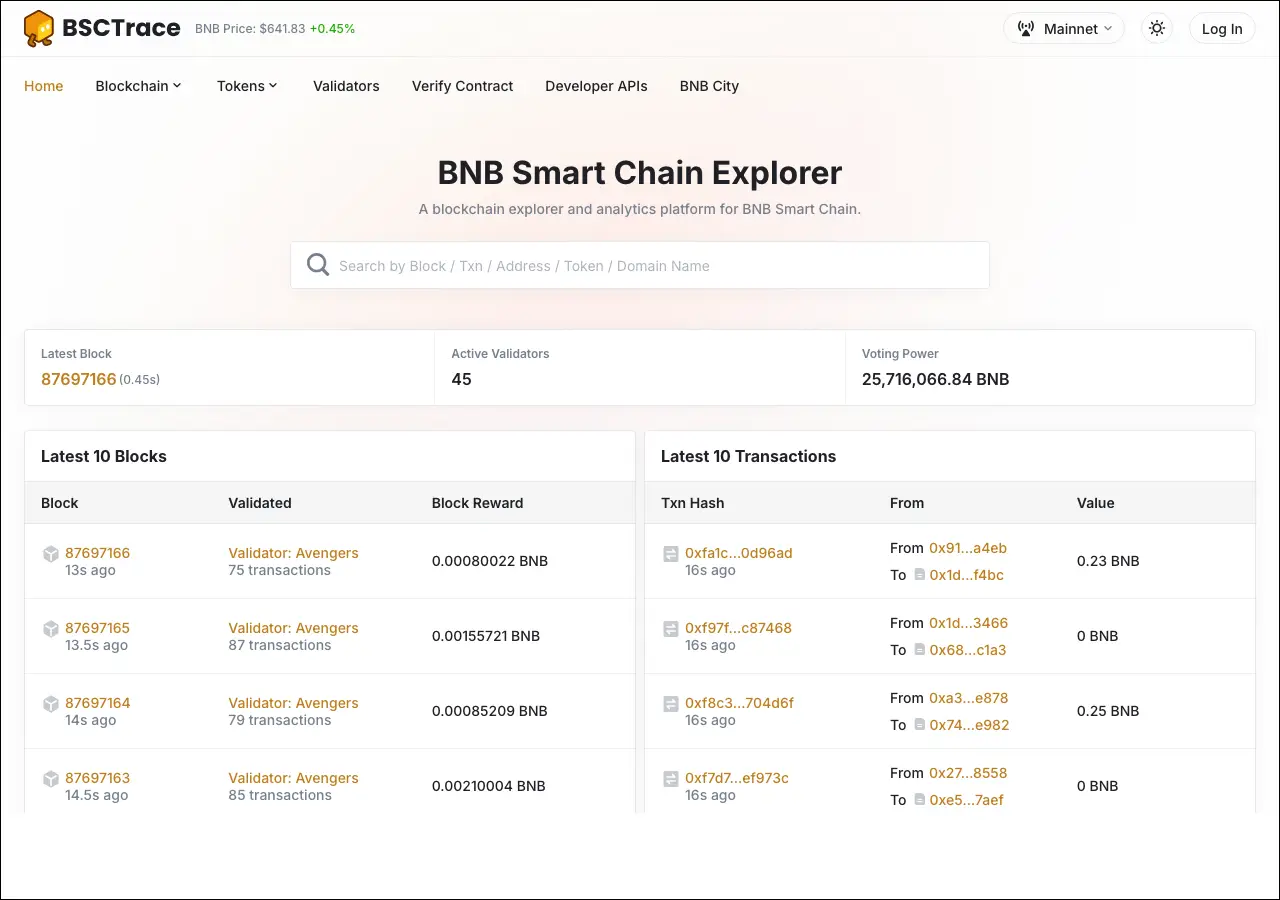This screenshot has height=900, width=1280.
Task: Open the Mainnet network dropdown
Action: (1064, 29)
